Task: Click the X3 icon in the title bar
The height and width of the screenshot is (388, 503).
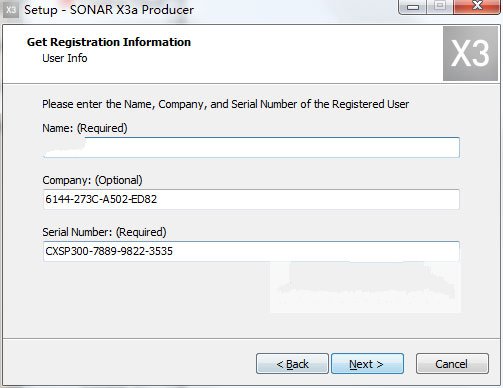Action: click(x=11, y=10)
